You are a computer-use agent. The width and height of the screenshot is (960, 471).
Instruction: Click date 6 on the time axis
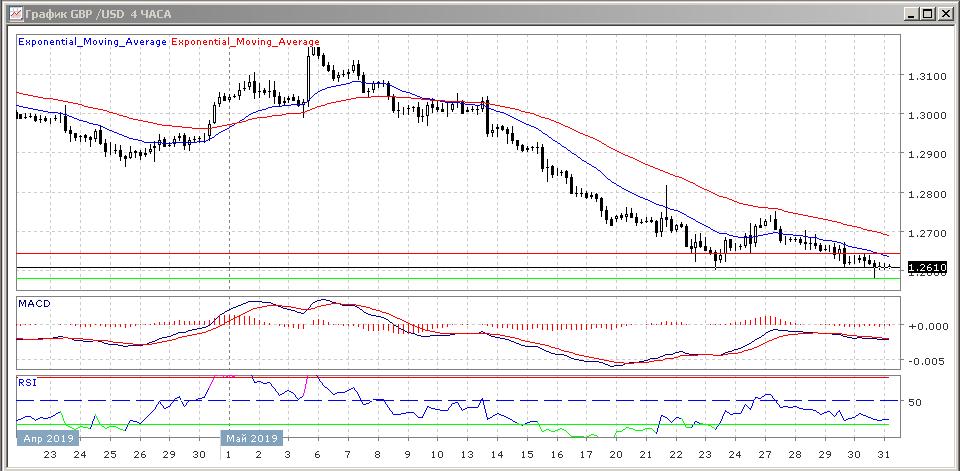318,454
